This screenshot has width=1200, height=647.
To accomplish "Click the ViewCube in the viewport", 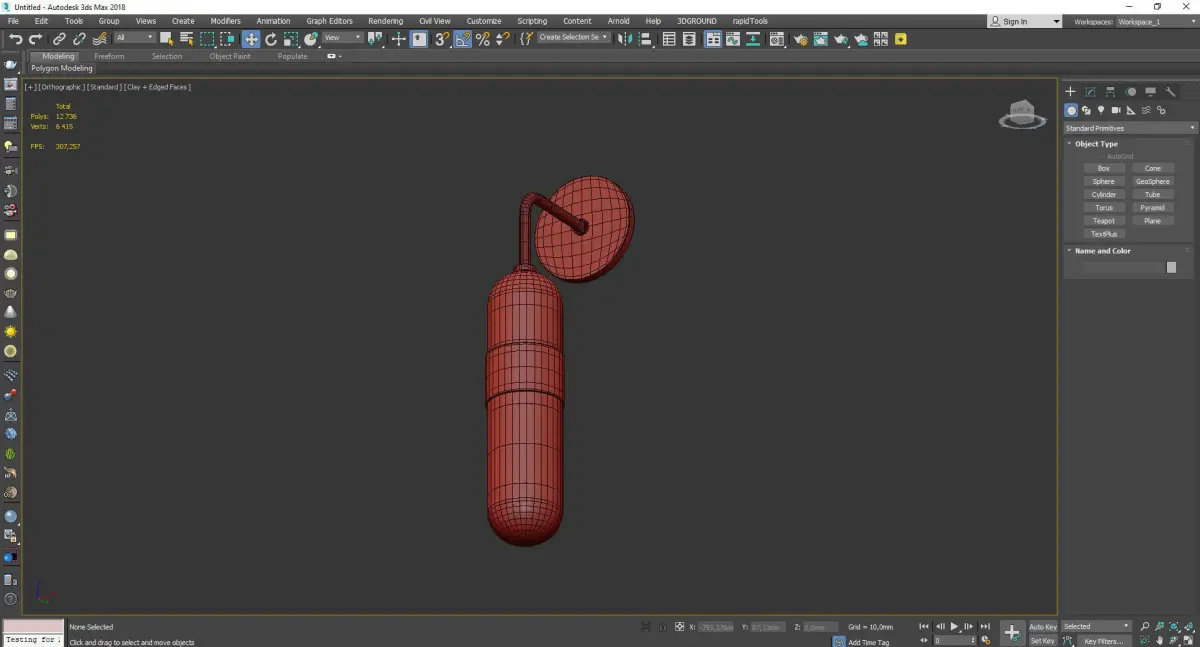I will (x=1022, y=115).
